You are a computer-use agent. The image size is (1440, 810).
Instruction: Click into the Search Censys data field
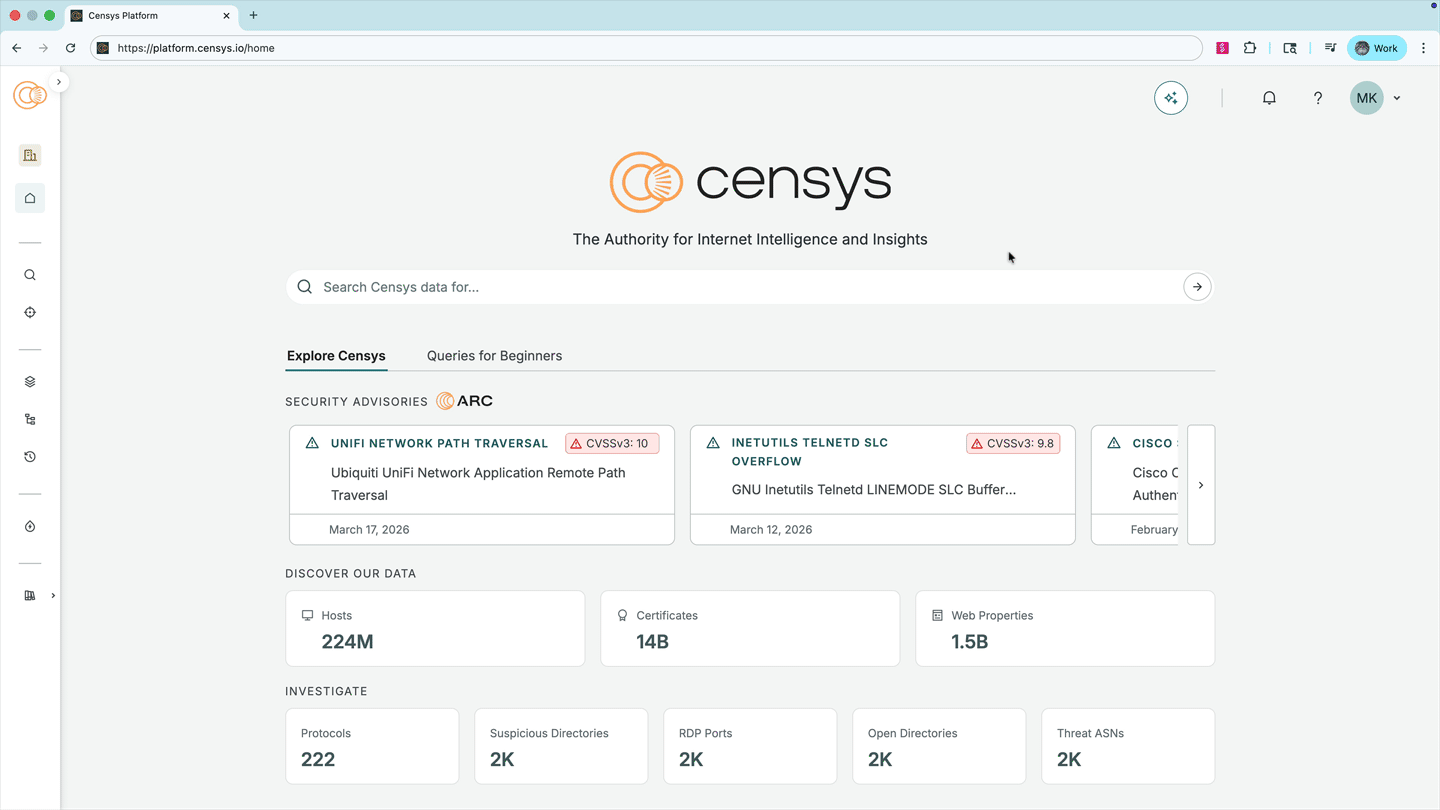point(750,287)
